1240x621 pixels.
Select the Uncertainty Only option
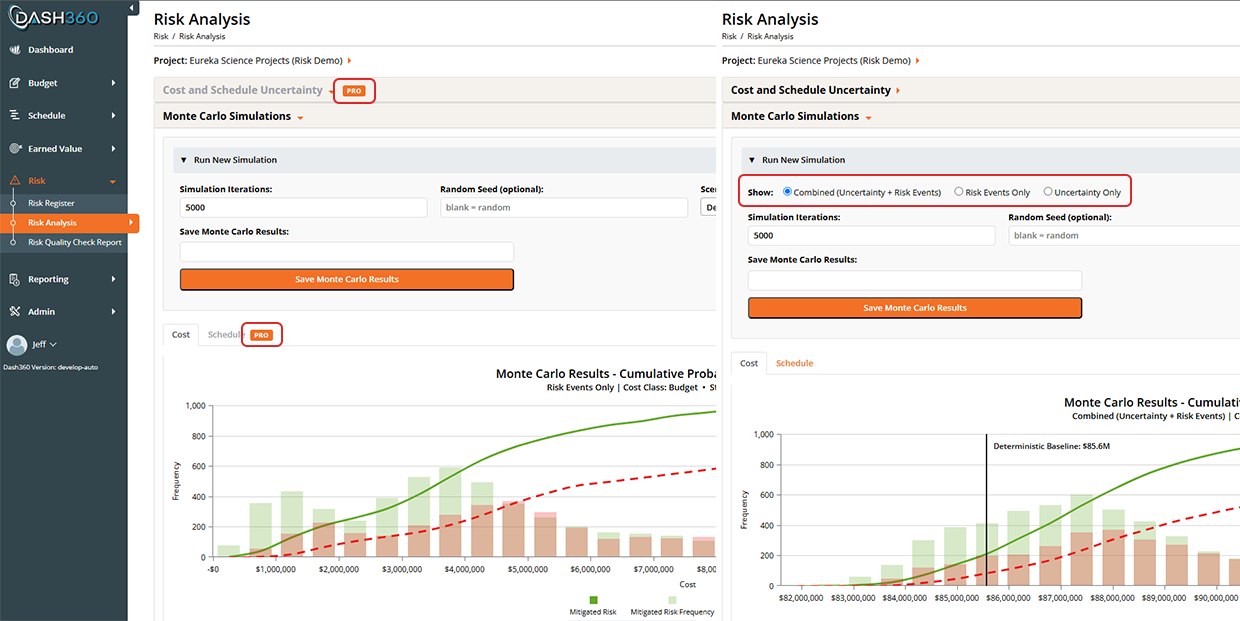pyautogui.click(x=1048, y=192)
